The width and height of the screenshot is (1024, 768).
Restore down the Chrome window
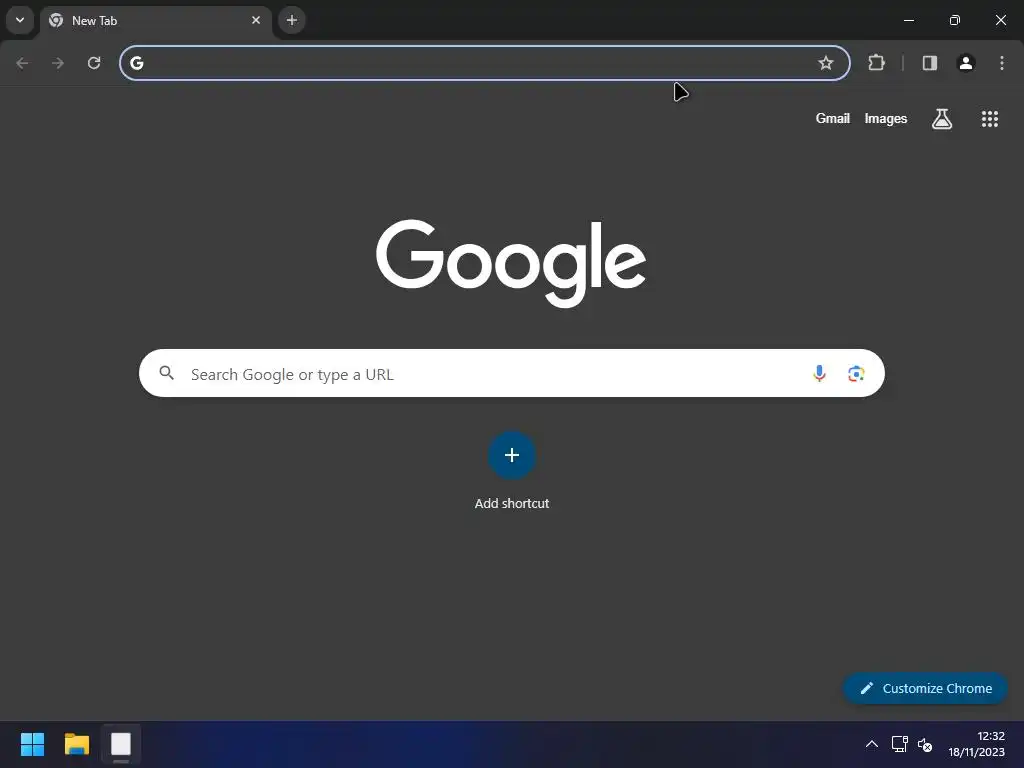point(954,20)
